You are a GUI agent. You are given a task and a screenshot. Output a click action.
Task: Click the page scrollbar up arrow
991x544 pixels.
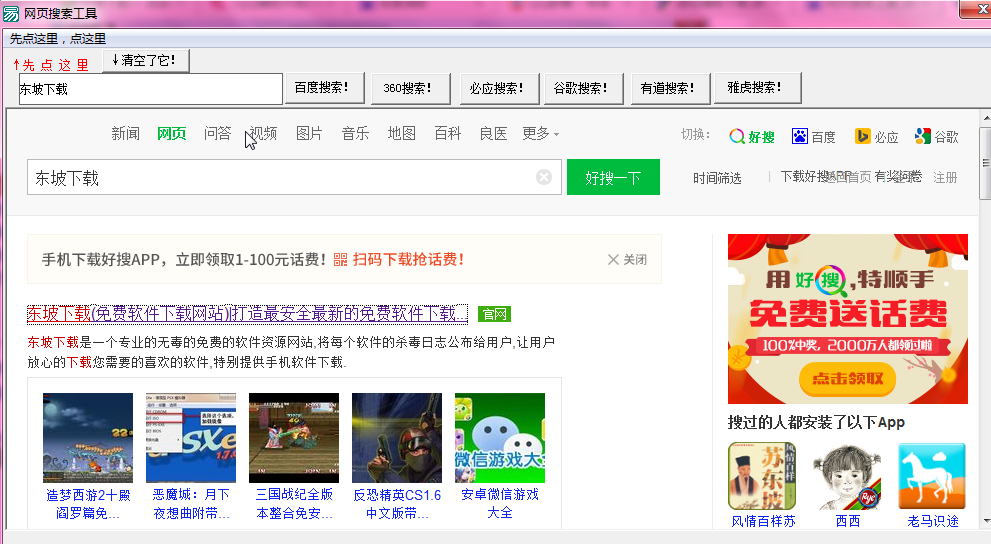point(986,118)
